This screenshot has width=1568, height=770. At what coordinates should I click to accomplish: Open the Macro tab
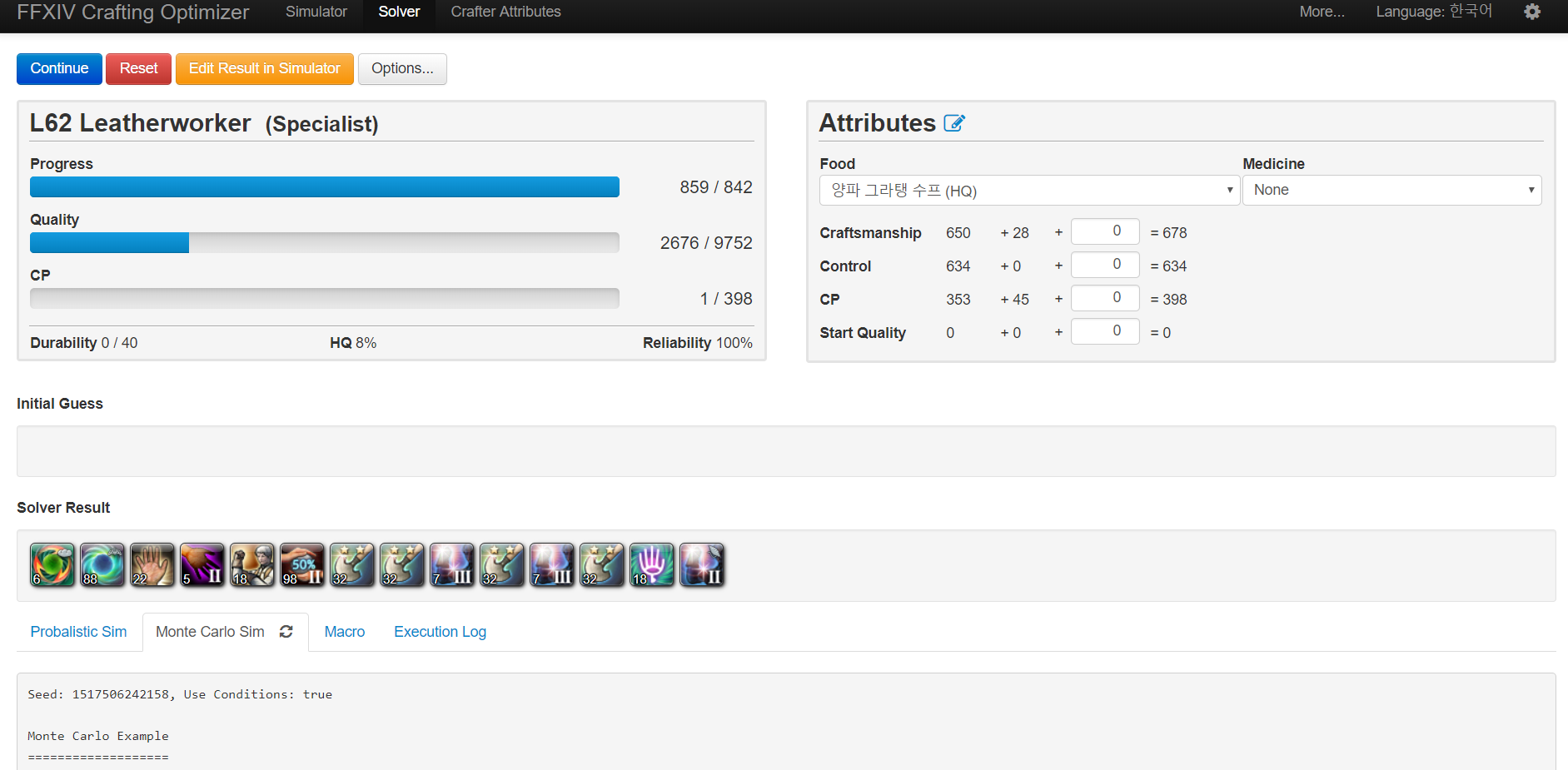[345, 632]
